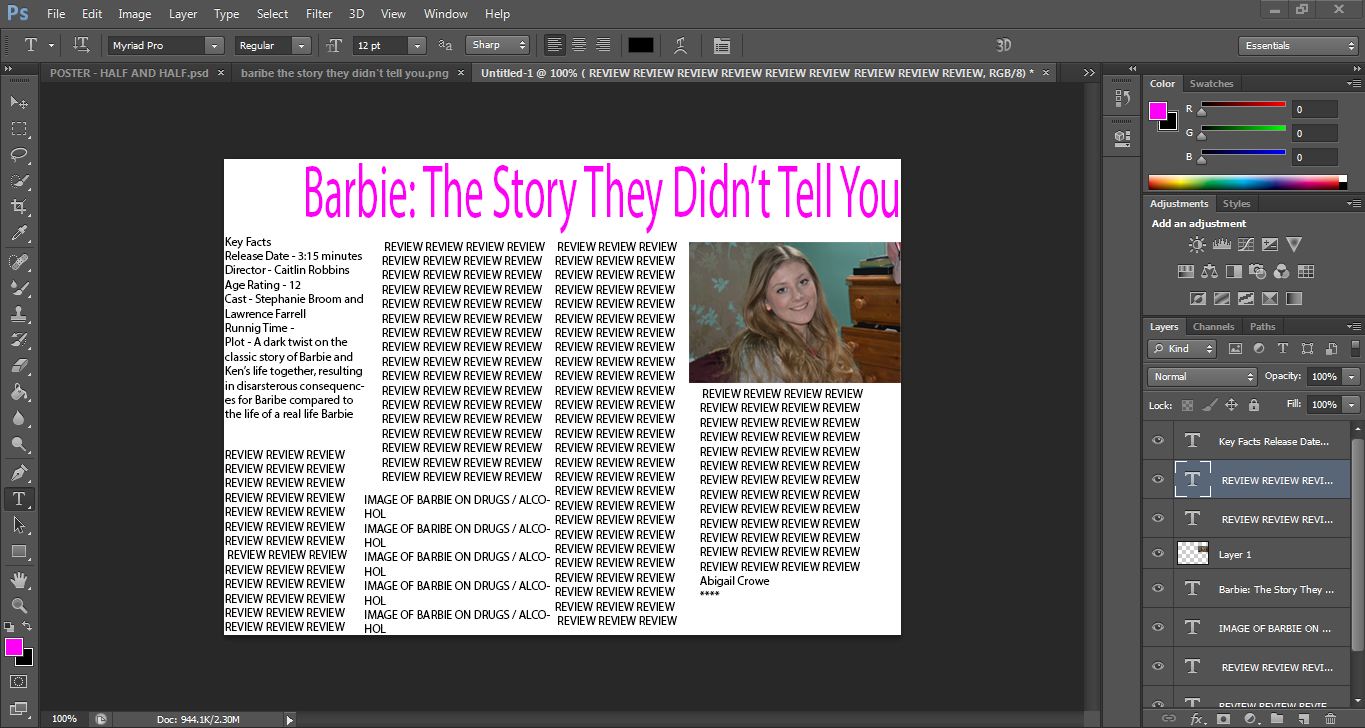Select the Rectangle shape tool
Screen dimensions: 1365x728
(x=19, y=551)
